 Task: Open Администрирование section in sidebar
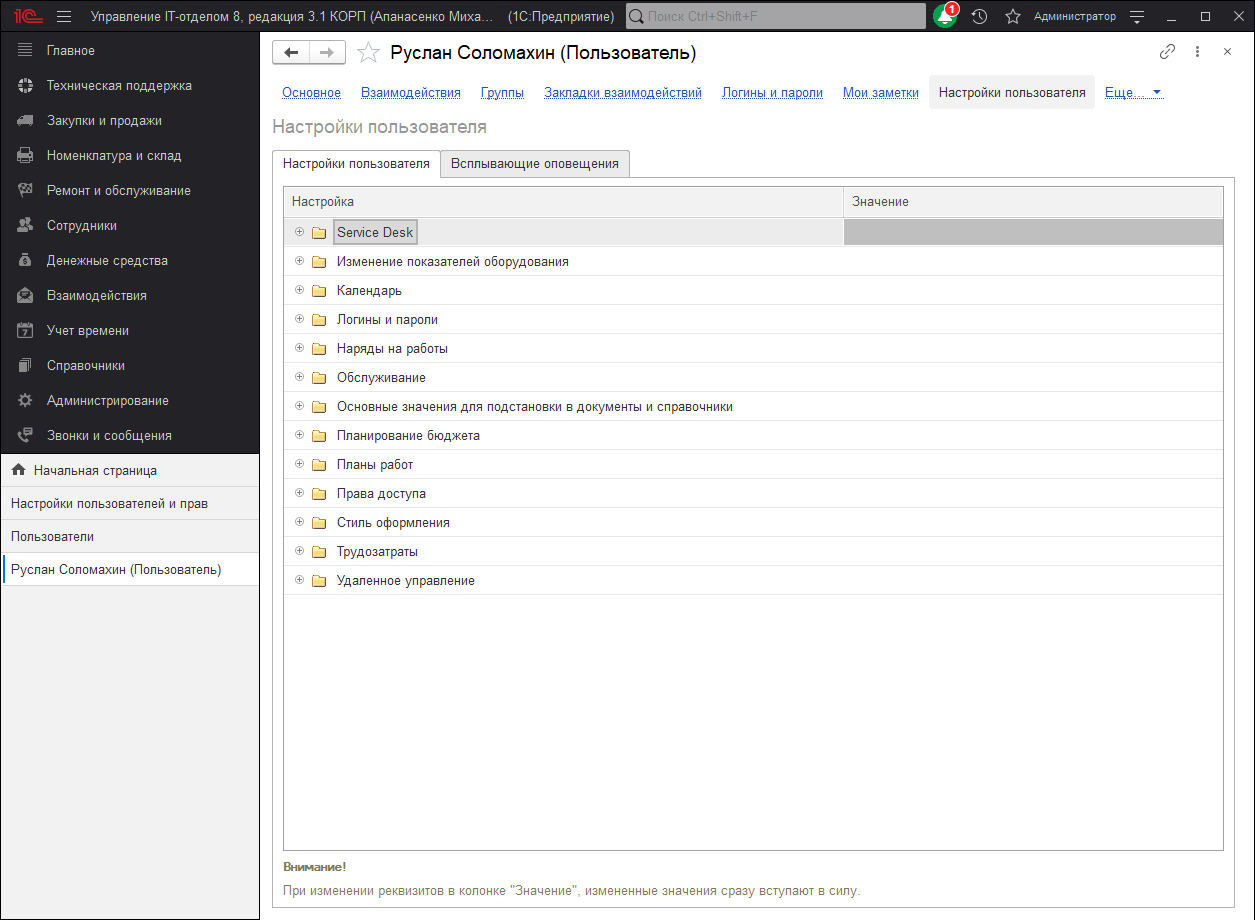tap(107, 401)
